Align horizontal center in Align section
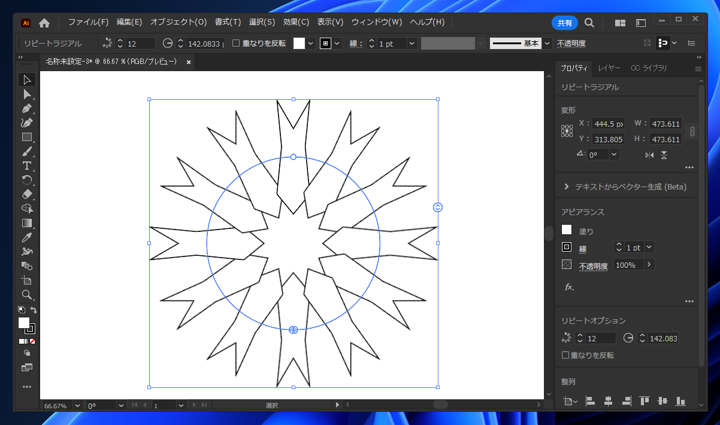 [x=608, y=401]
